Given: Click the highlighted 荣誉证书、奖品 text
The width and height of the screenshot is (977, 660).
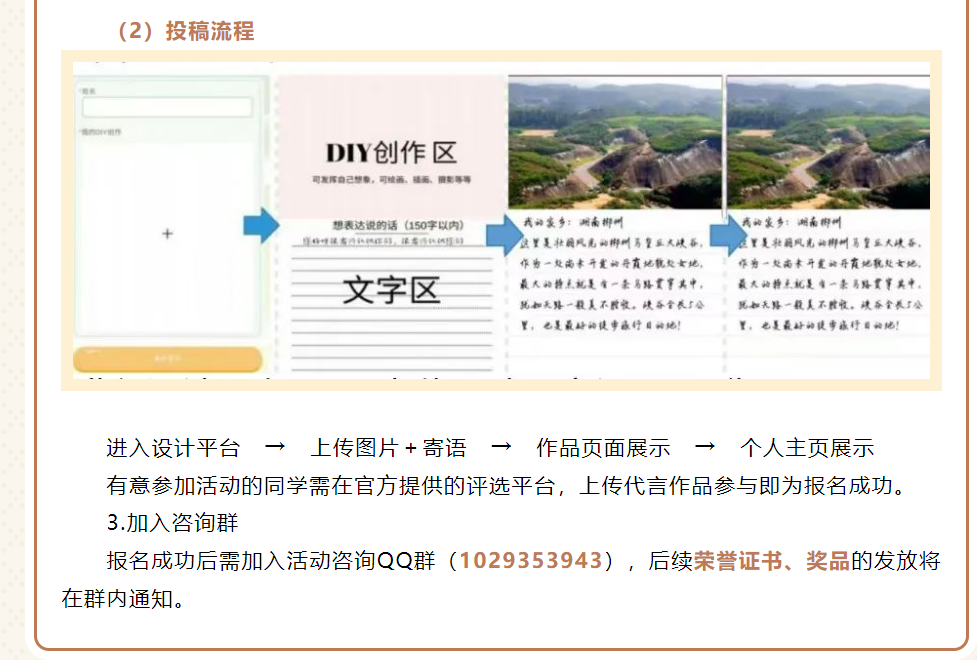Looking at the screenshot, I should (x=771, y=561).
